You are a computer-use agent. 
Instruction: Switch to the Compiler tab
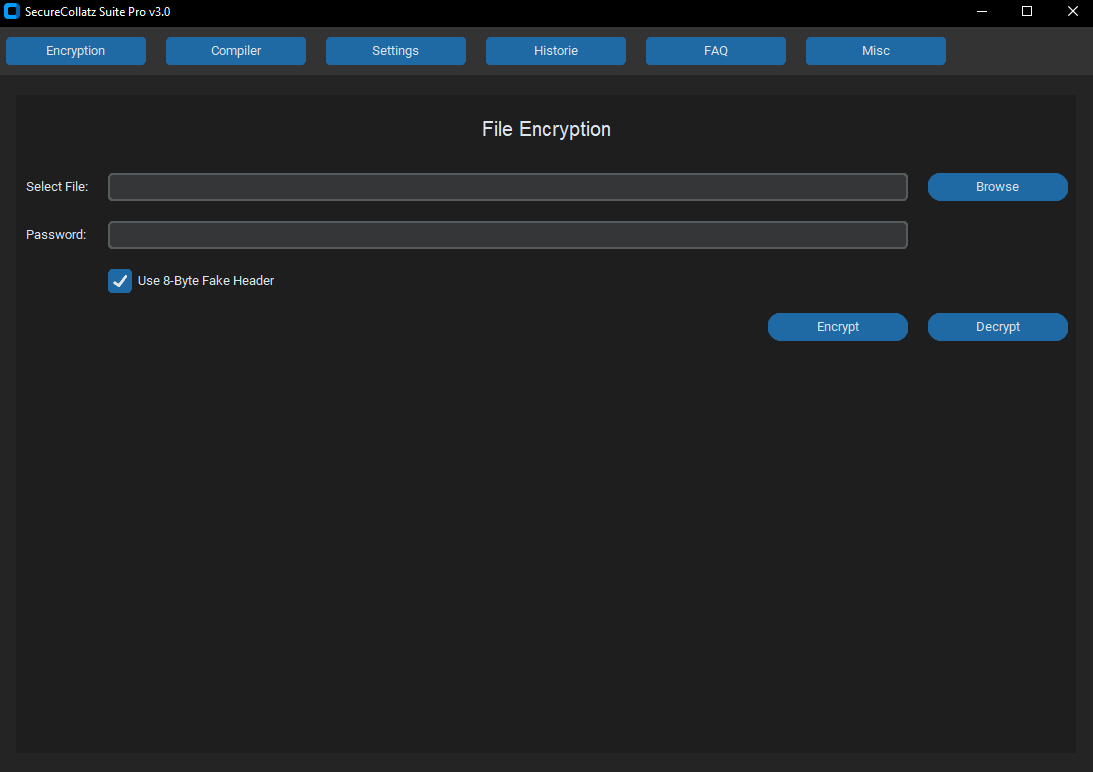pos(235,50)
